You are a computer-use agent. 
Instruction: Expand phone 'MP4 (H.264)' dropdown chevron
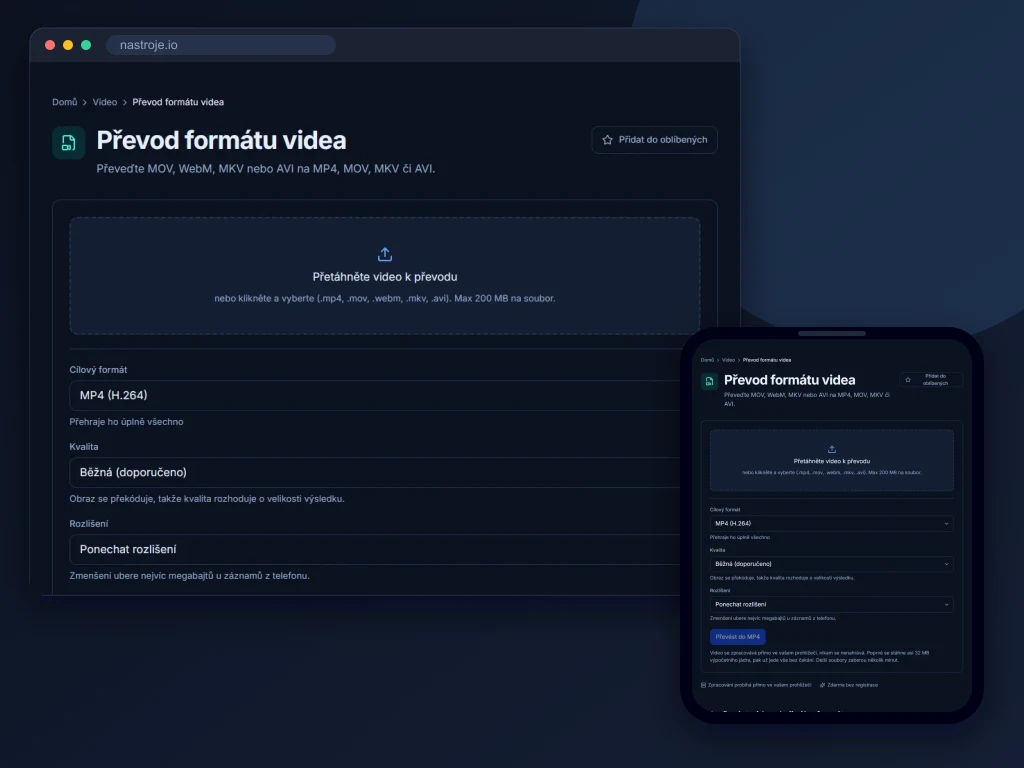(946, 524)
